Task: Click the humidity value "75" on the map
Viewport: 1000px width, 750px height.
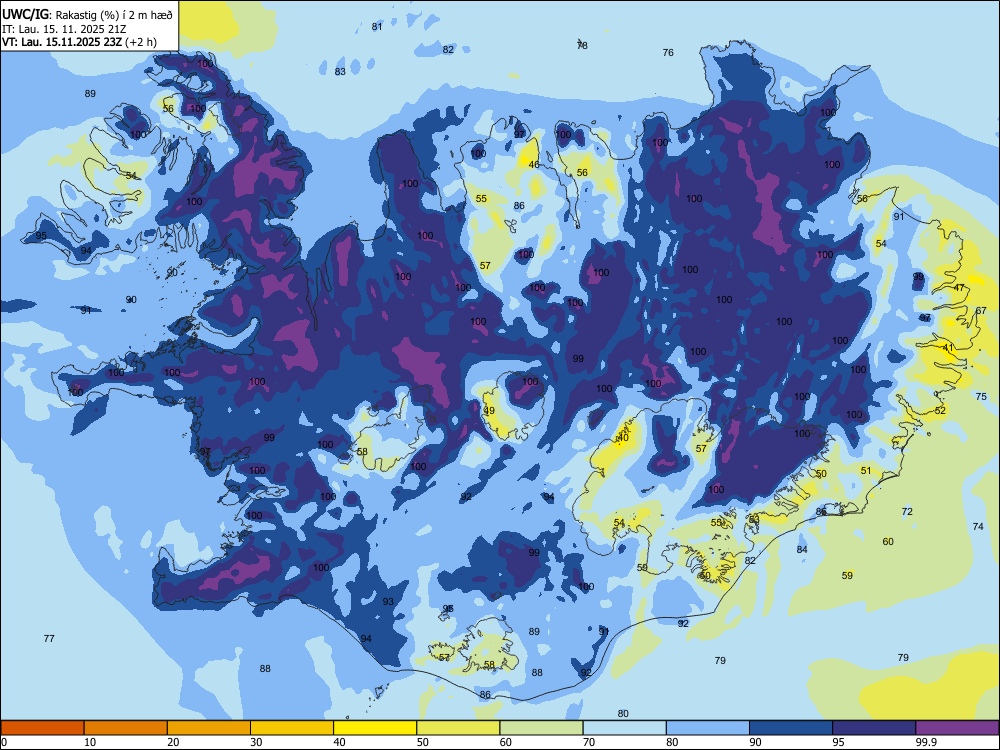Action: [x=981, y=397]
